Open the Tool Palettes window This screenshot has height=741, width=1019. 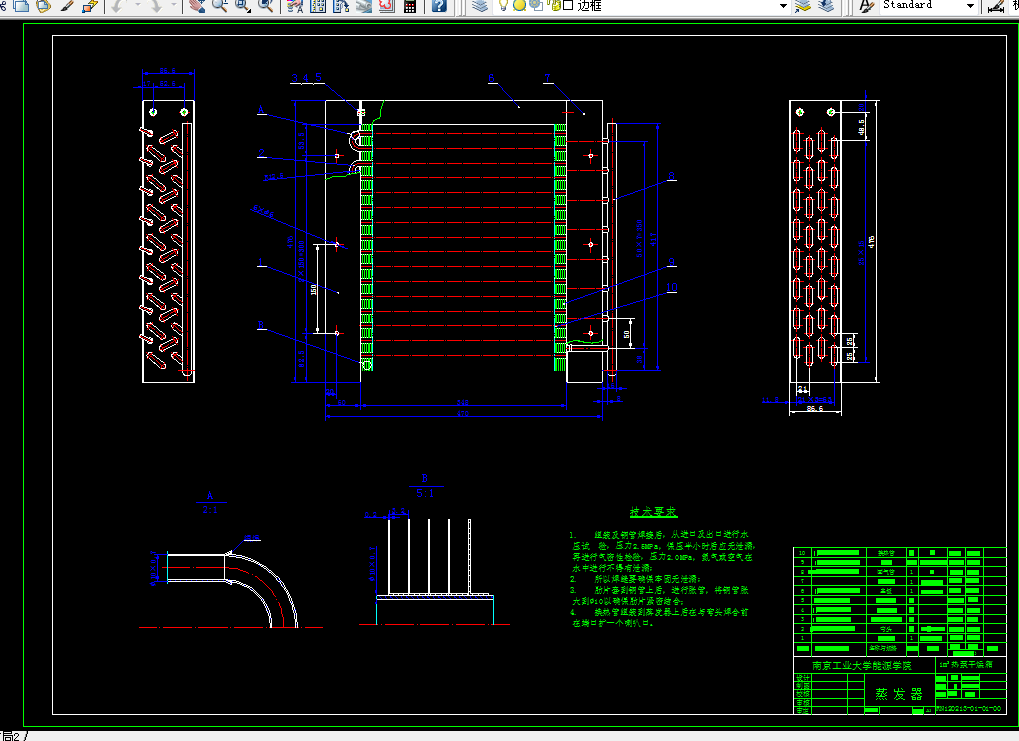341,6
